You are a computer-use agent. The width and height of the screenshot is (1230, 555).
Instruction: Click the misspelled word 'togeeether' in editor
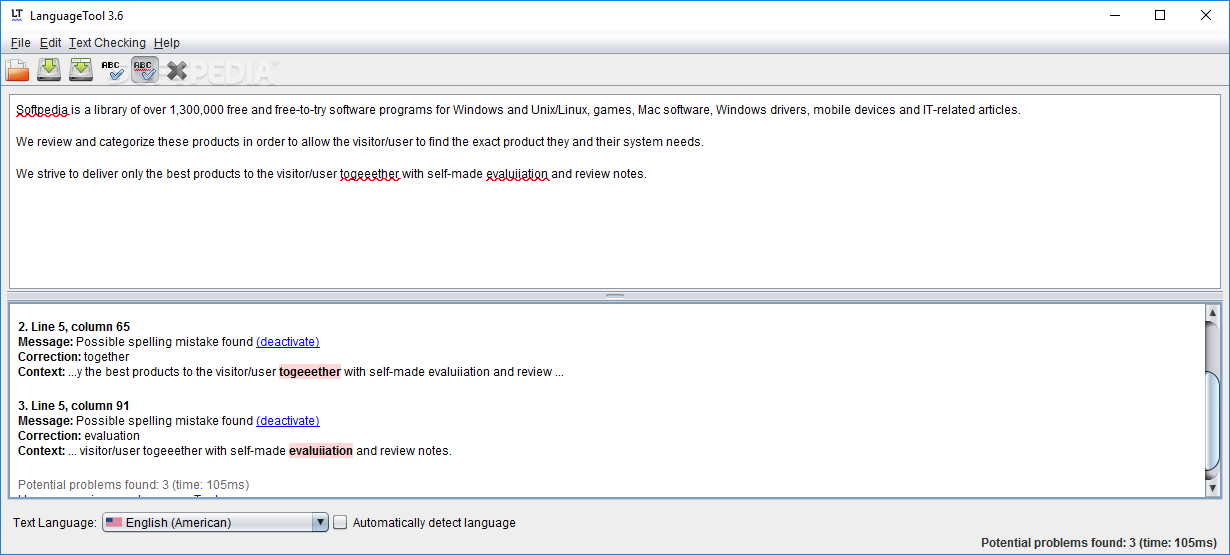tap(369, 174)
